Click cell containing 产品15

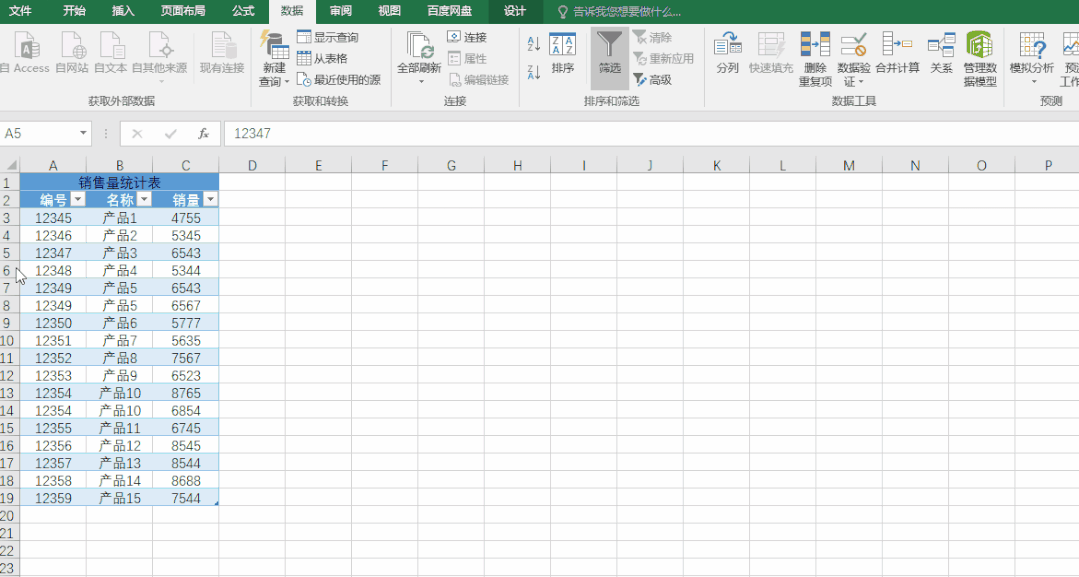[x=120, y=499]
